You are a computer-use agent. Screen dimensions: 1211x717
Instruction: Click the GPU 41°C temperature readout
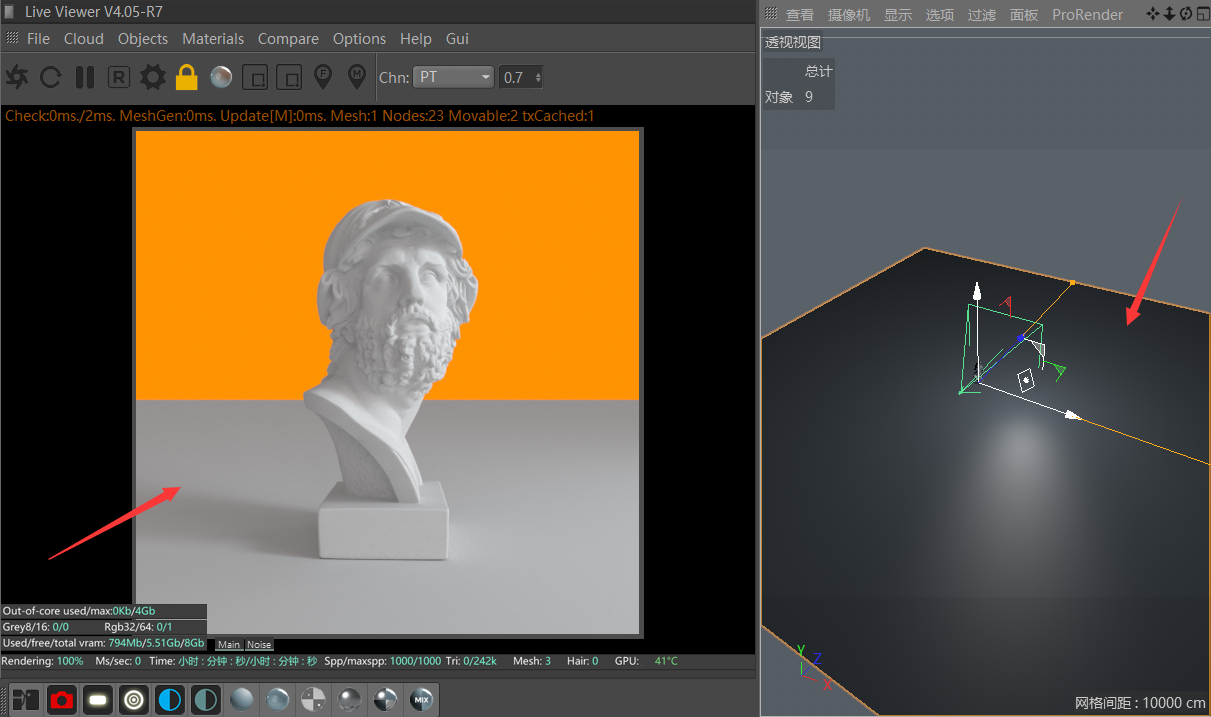[x=646, y=661]
